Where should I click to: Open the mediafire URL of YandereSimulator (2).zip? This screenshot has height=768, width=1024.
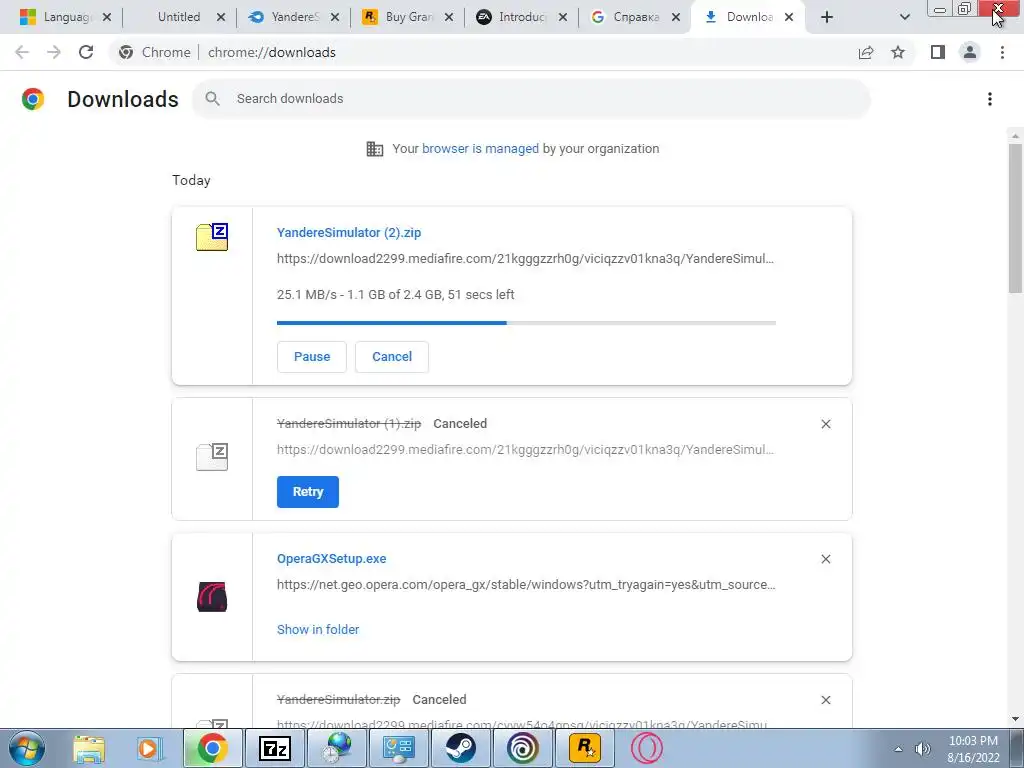tap(525, 259)
